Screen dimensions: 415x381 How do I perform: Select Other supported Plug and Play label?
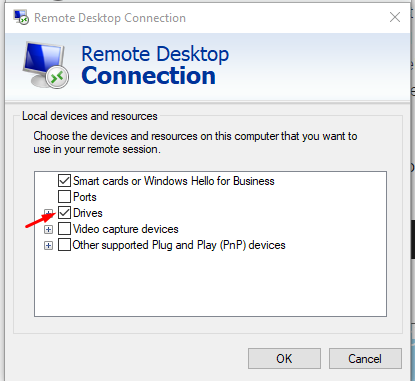(179, 245)
